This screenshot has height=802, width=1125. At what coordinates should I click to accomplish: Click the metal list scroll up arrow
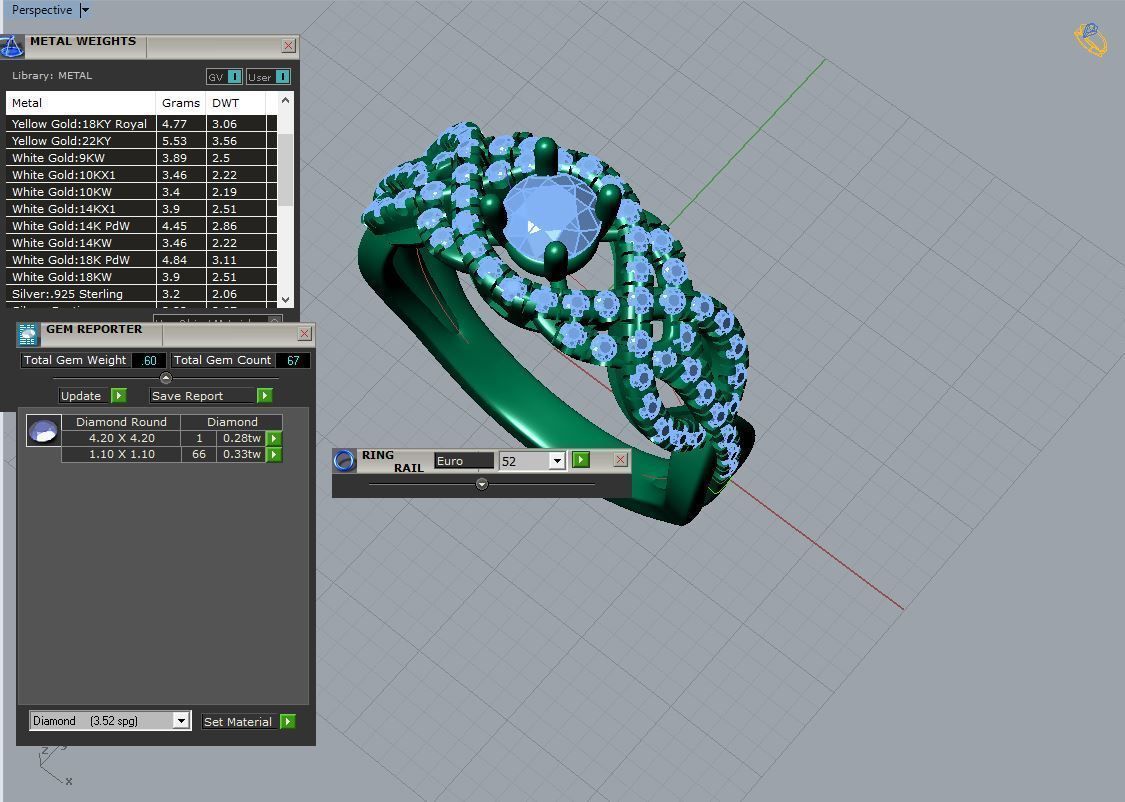point(286,100)
